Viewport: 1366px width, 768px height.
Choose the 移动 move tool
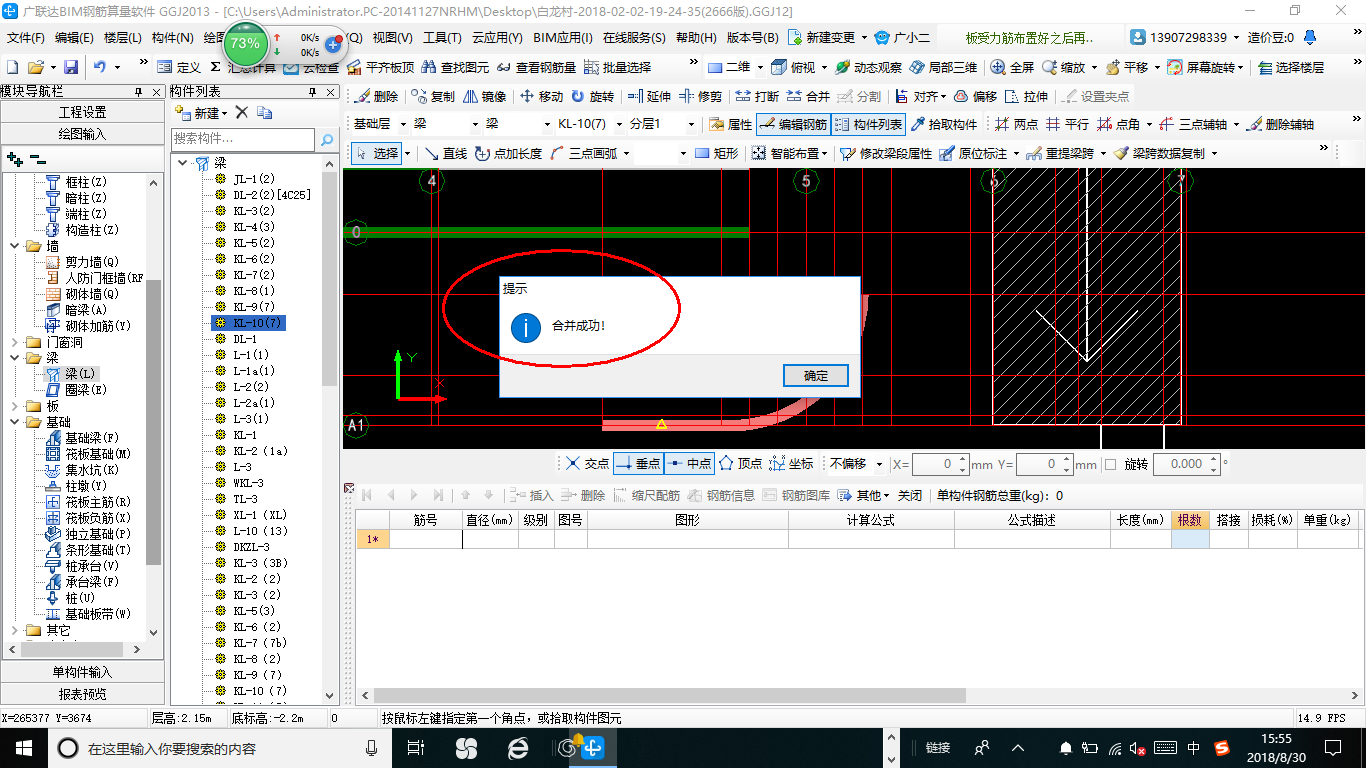[x=542, y=97]
